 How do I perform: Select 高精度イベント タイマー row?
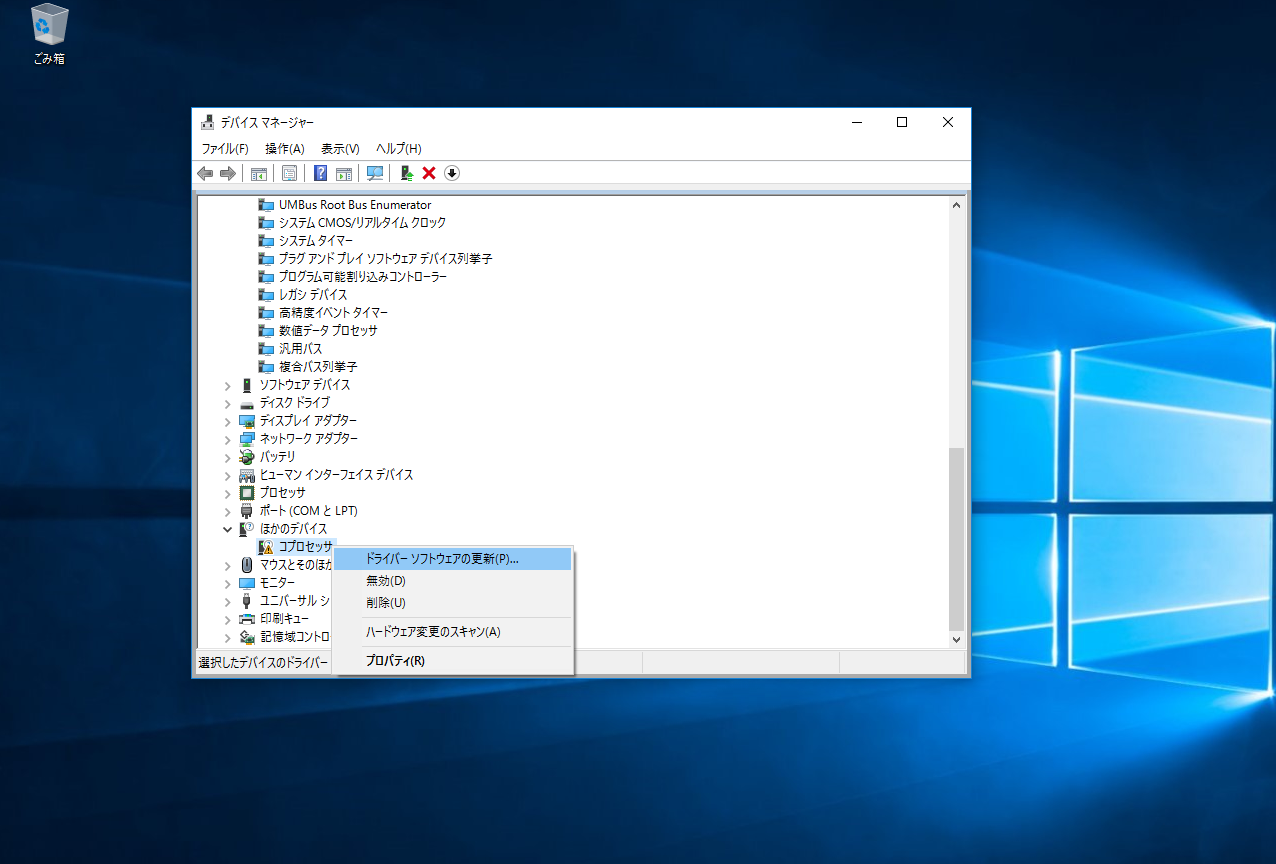point(333,313)
